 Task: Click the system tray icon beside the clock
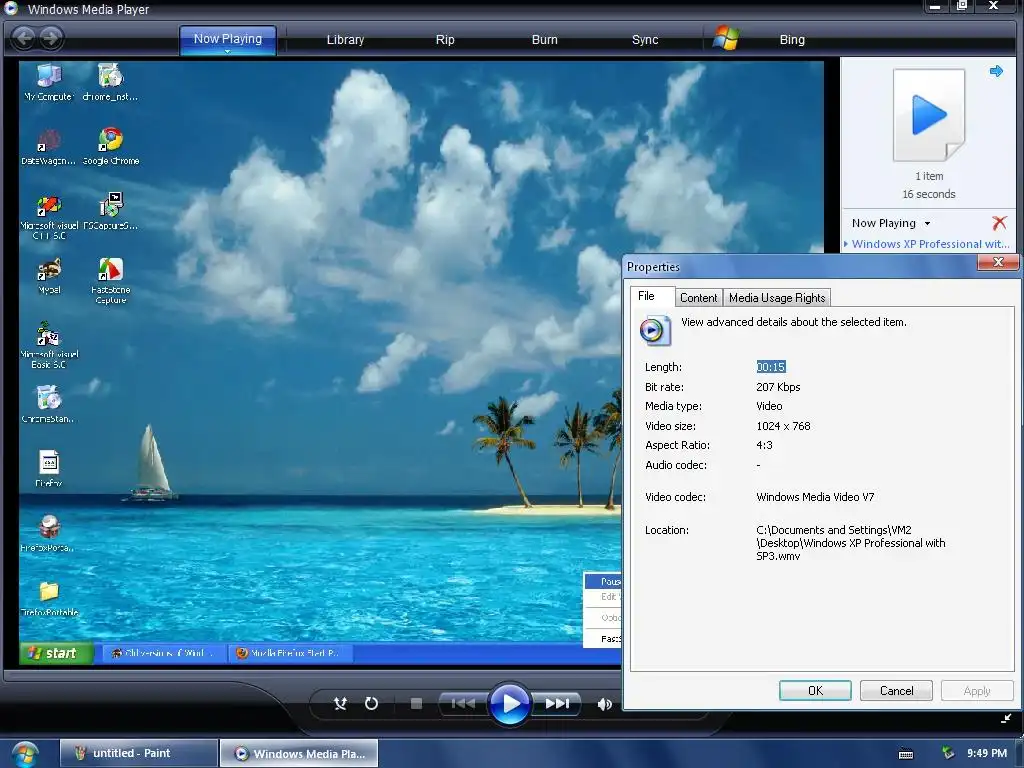click(x=948, y=753)
